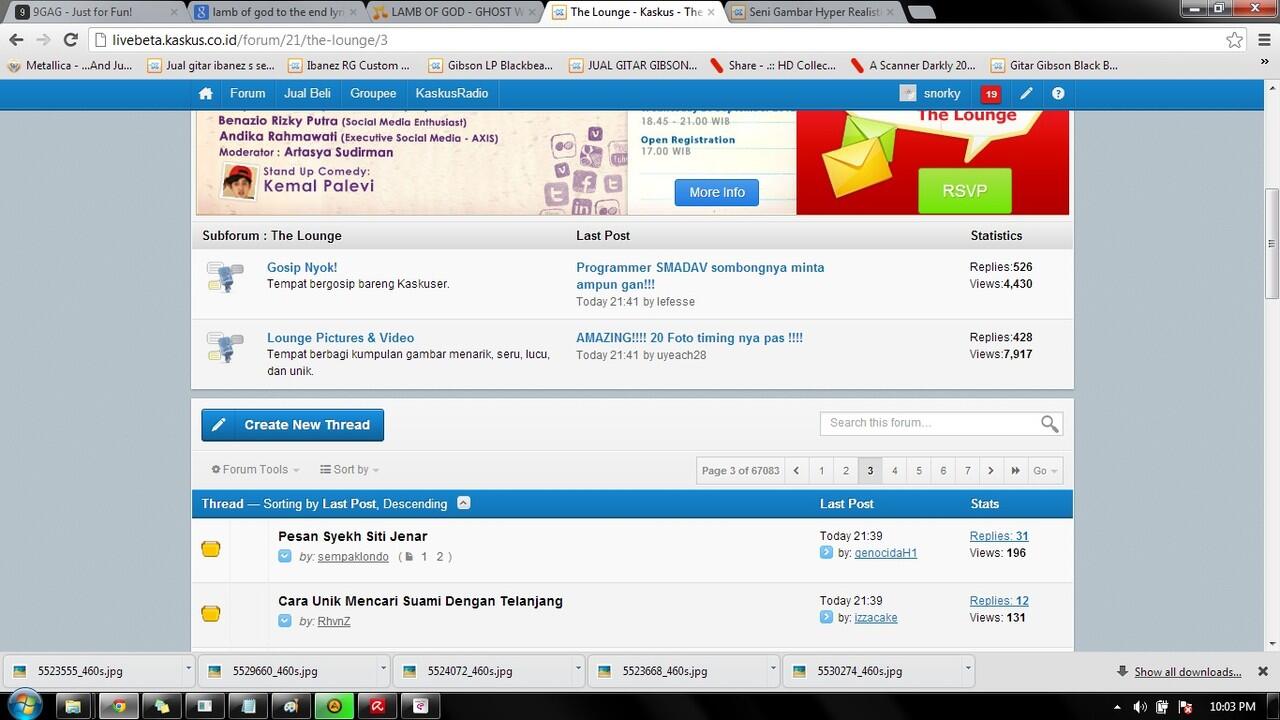Bookmark this page with the star icon
1280x720 pixels.
point(1234,40)
